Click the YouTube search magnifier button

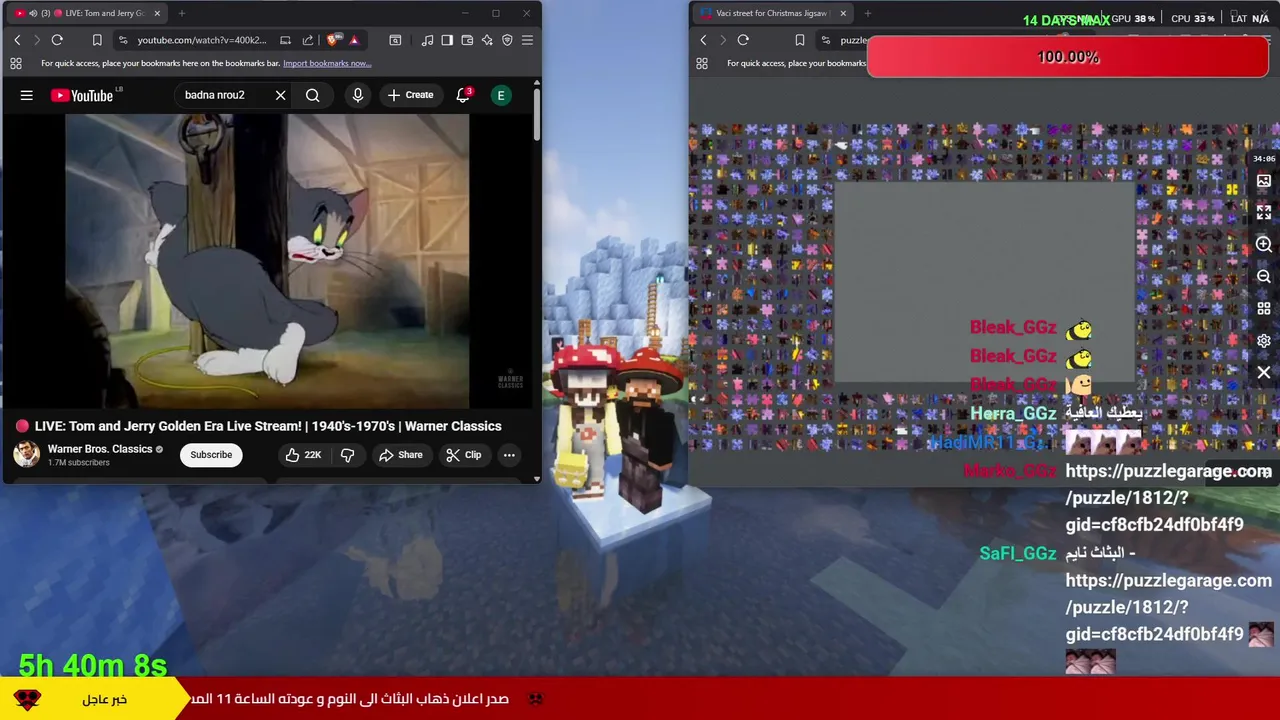(x=313, y=95)
